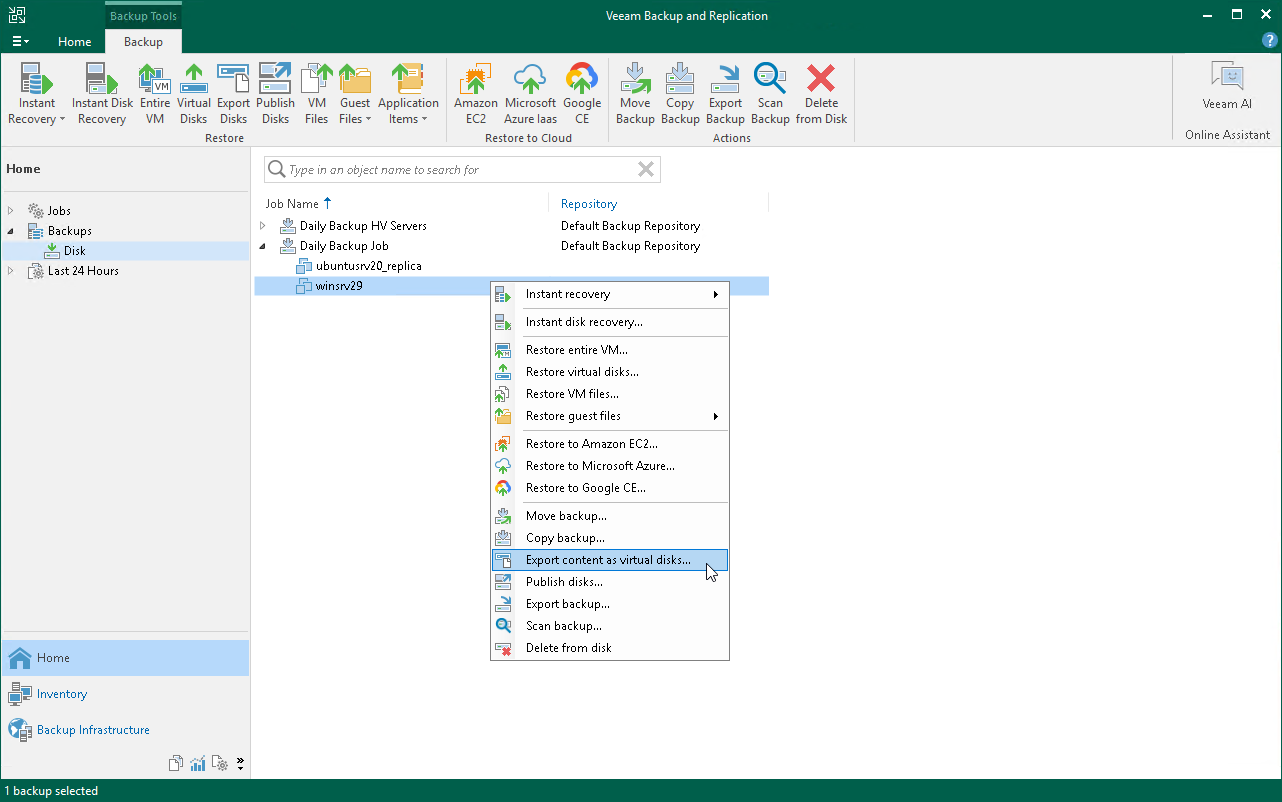
Task: Open Veeam AI online assistant
Action: (x=1226, y=87)
